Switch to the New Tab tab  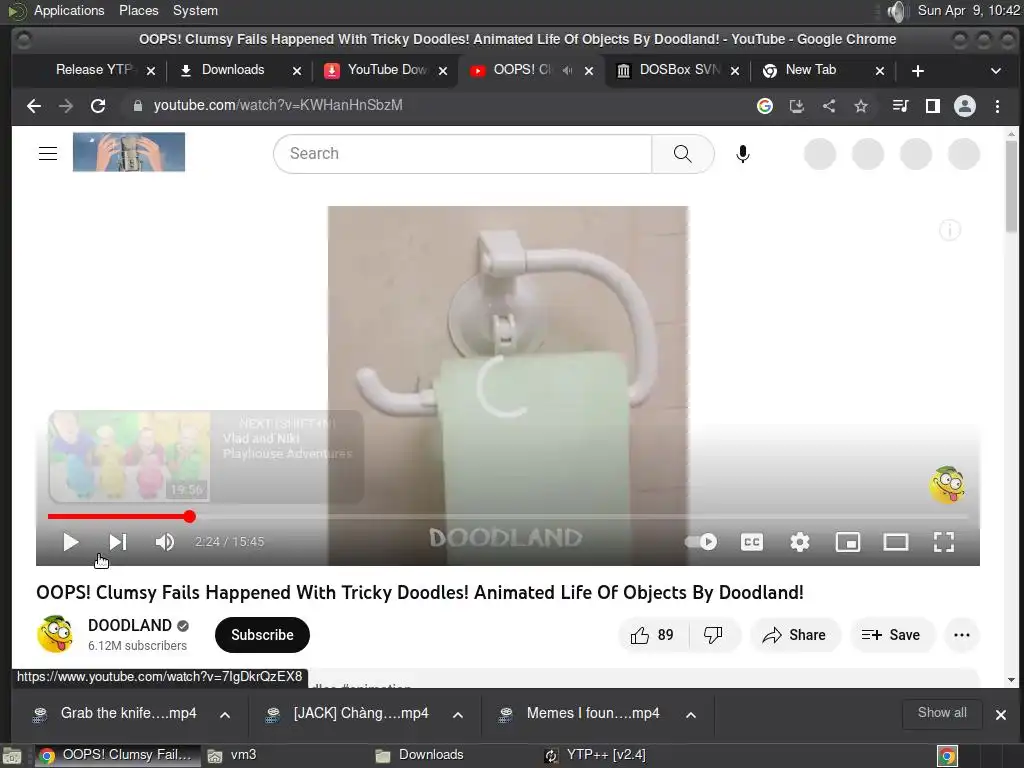810,70
